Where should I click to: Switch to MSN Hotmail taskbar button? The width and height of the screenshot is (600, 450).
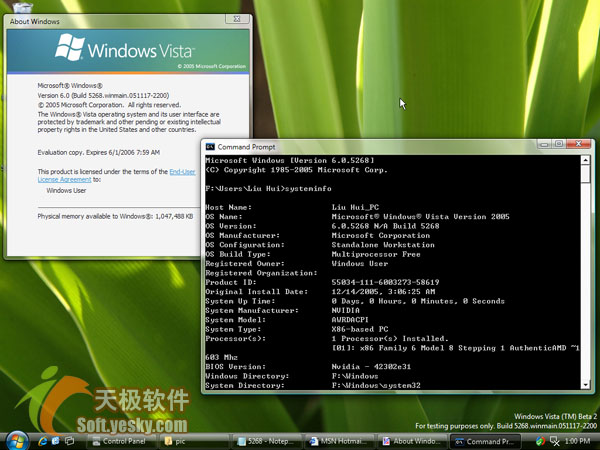coord(339,442)
